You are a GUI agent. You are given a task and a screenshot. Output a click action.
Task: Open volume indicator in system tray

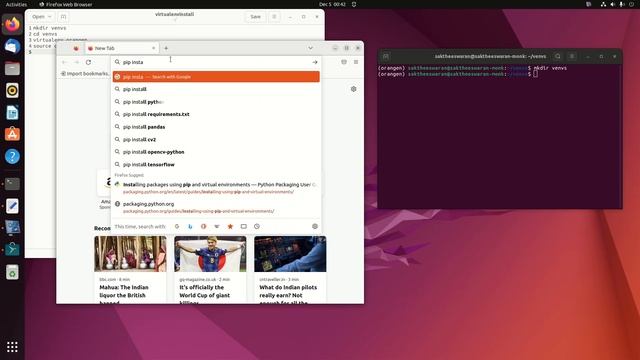click(613, 4)
